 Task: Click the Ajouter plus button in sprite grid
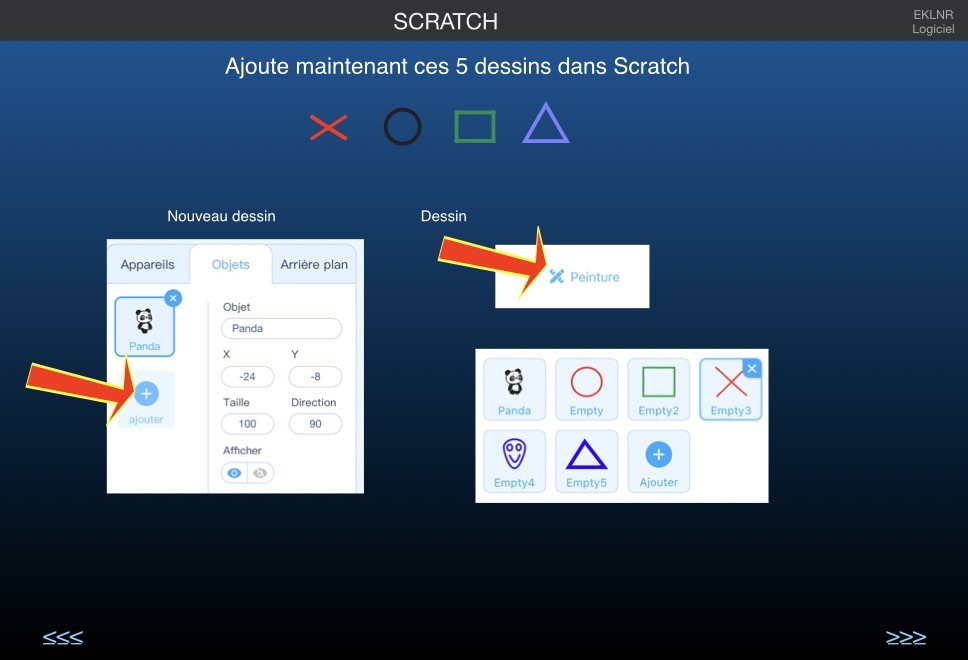[659, 462]
